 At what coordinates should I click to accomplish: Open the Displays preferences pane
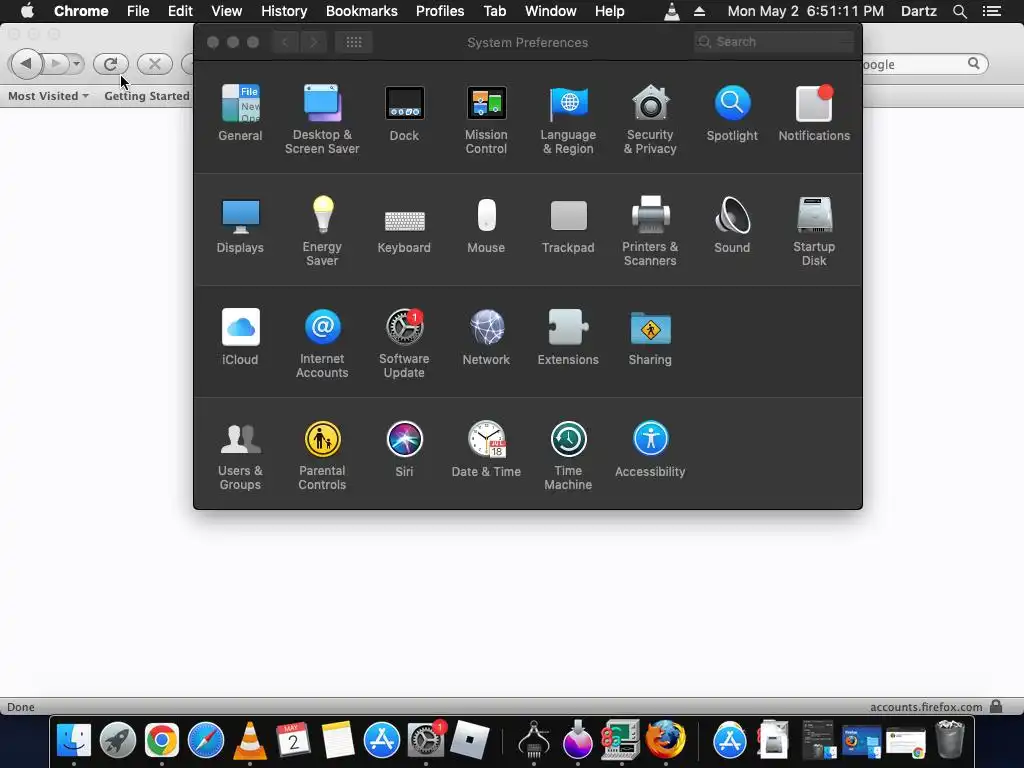240,225
